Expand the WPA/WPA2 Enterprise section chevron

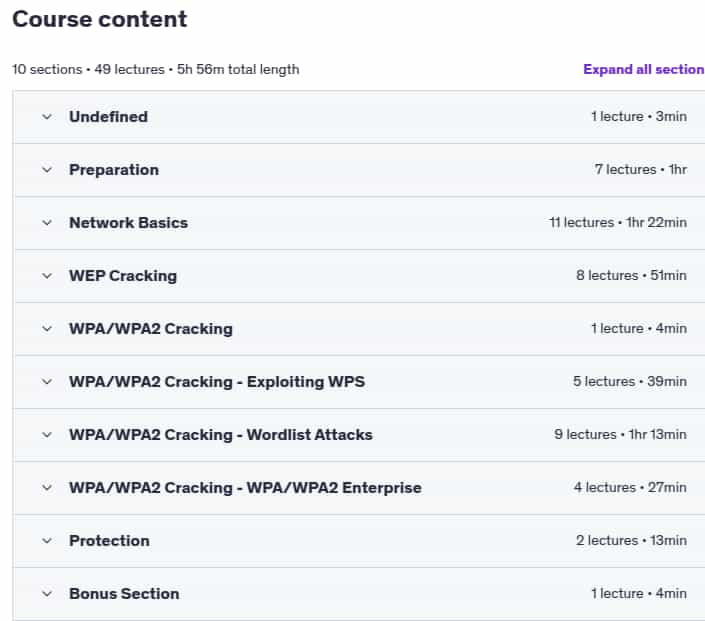[x=47, y=488]
